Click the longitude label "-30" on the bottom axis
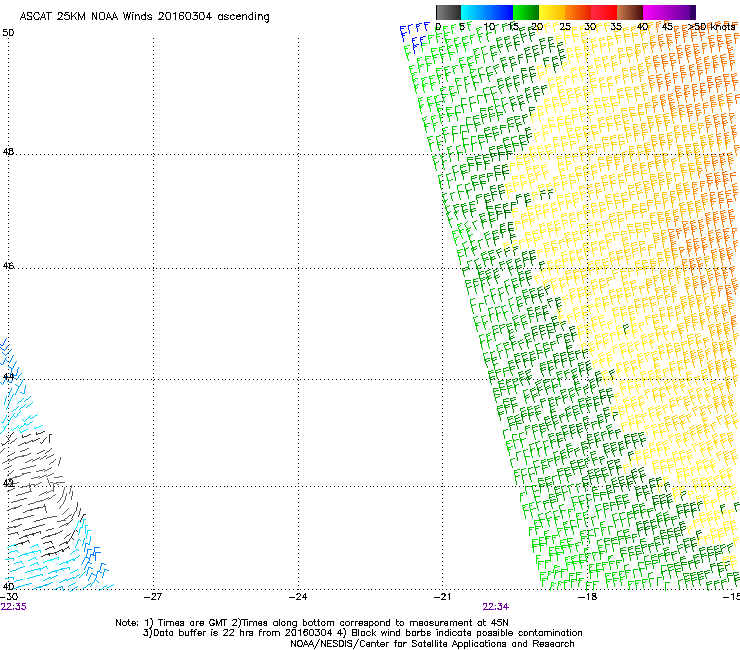 pos(9,597)
